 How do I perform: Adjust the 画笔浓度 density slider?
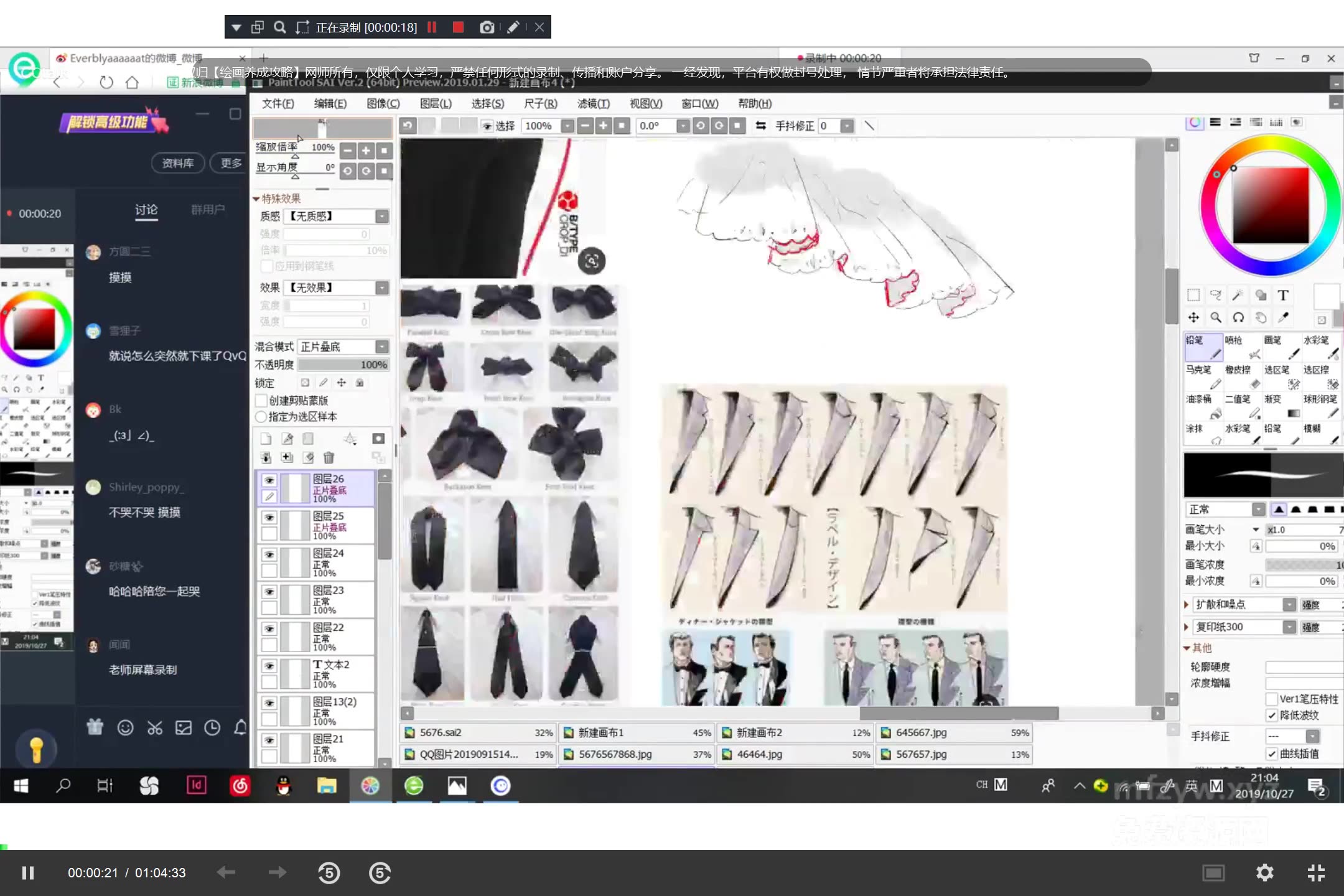pyautogui.click(x=1304, y=564)
